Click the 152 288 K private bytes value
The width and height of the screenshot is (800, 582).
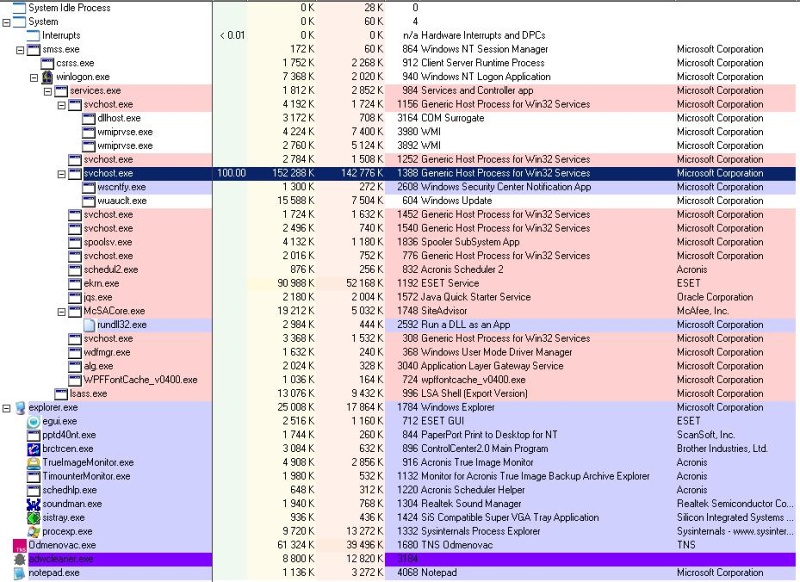point(293,173)
